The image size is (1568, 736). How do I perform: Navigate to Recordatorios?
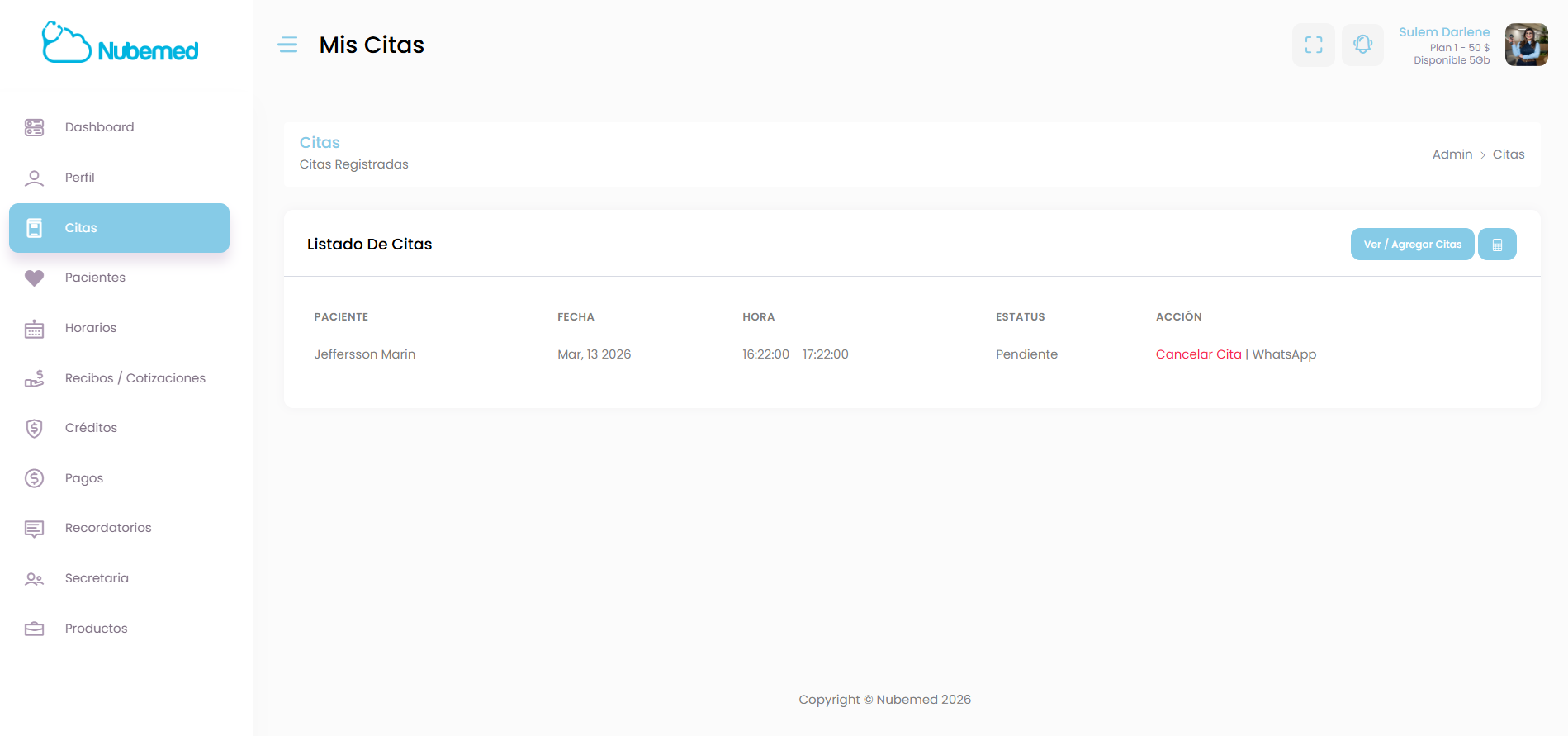click(108, 528)
